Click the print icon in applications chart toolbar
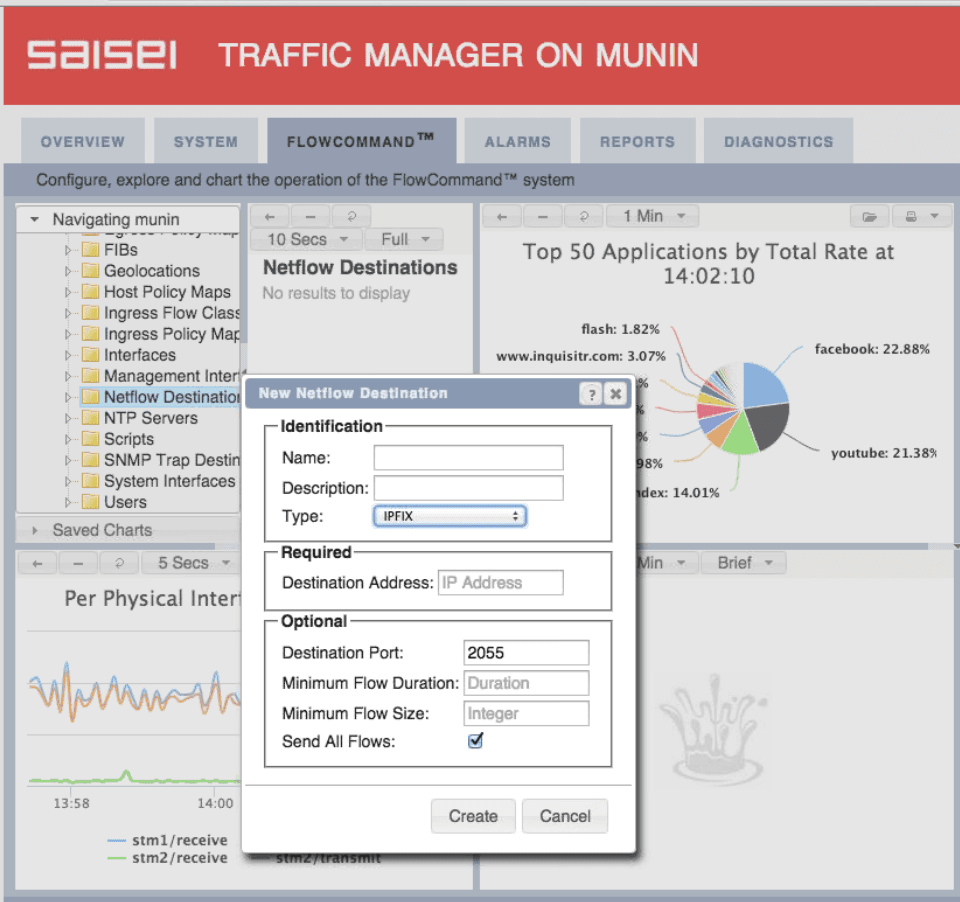The image size is (960, 902). click(911, 217)
